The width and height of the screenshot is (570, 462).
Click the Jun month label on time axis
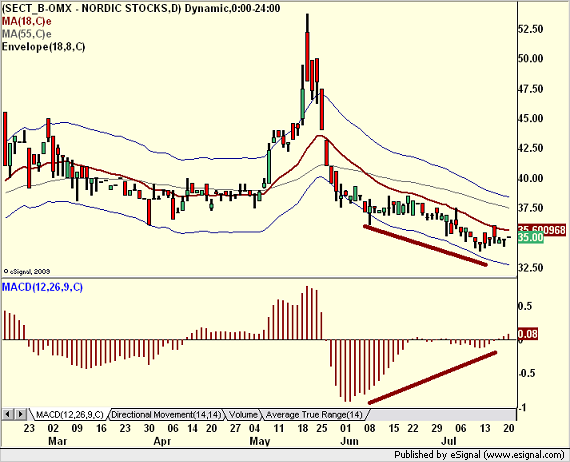coord(349,441)
